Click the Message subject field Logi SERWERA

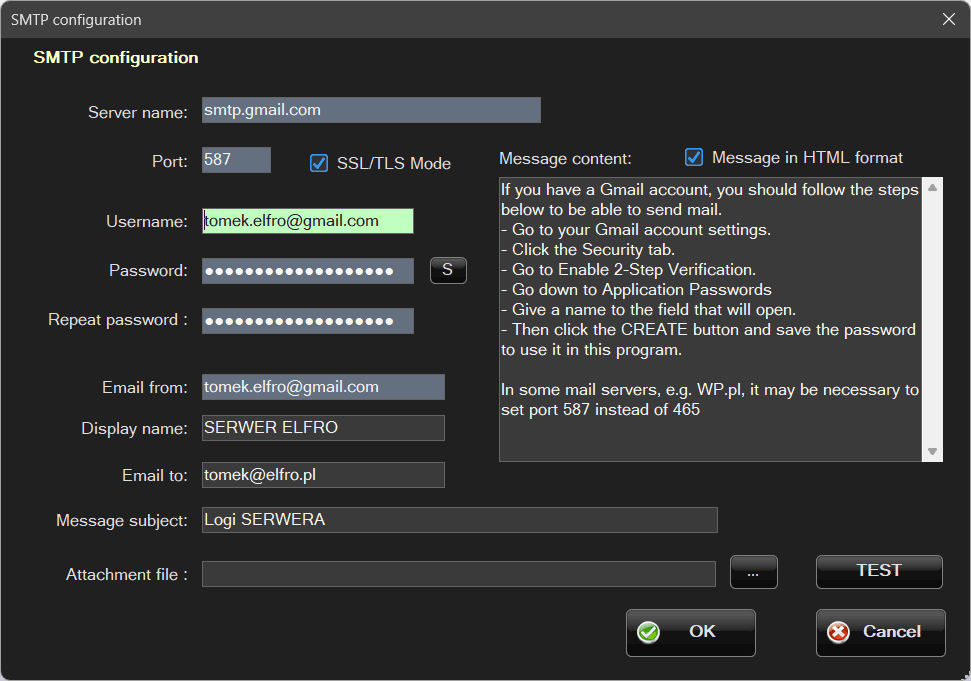[x=459, y=520]
